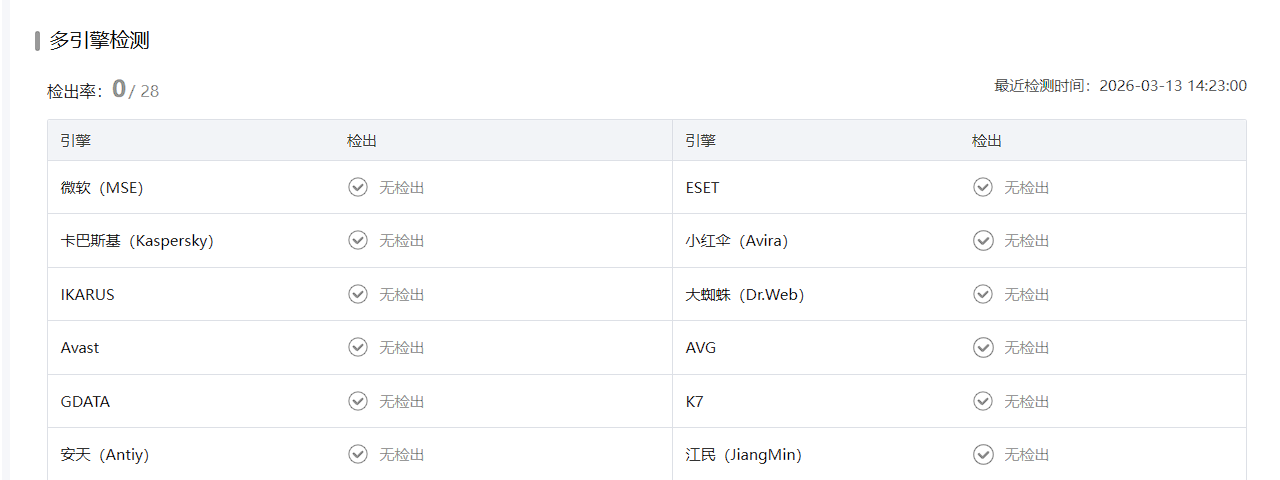The height and width of the screenshot is (480, 1280).
Task: Click the check icon for 安天 (Antiy)
Action: click(358, 454)
